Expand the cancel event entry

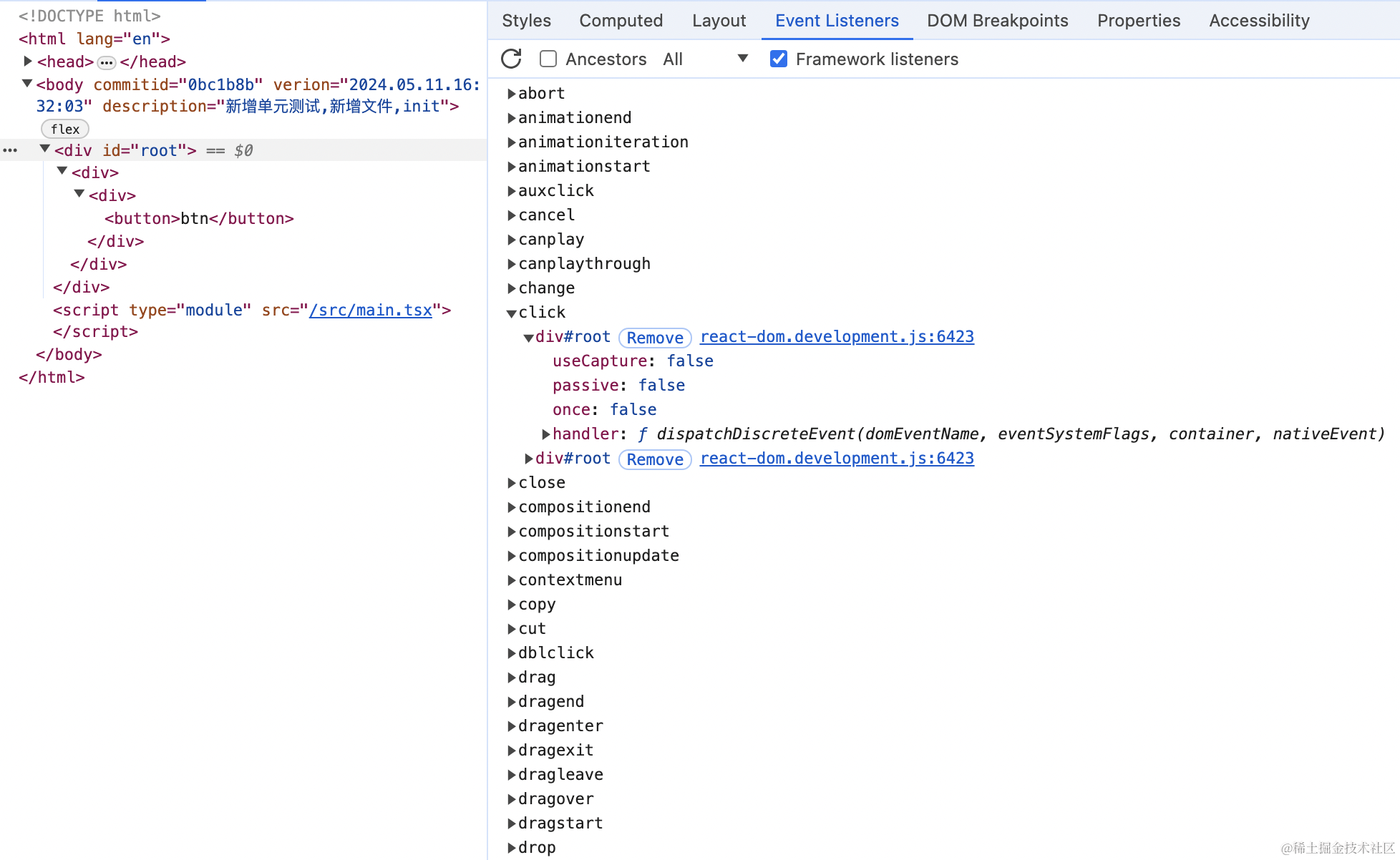tap(512, 215)
